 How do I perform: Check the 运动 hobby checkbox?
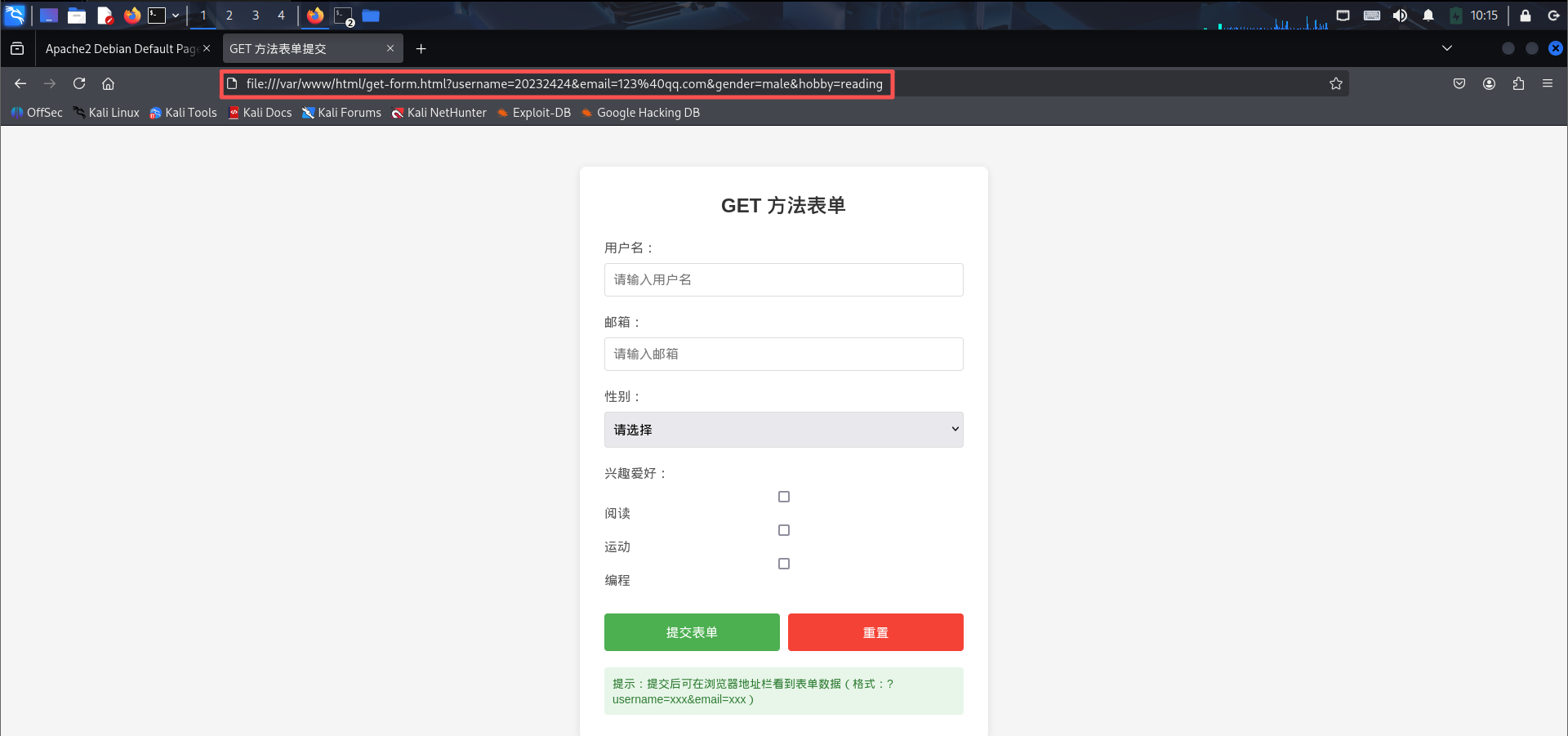coord(783,530)
